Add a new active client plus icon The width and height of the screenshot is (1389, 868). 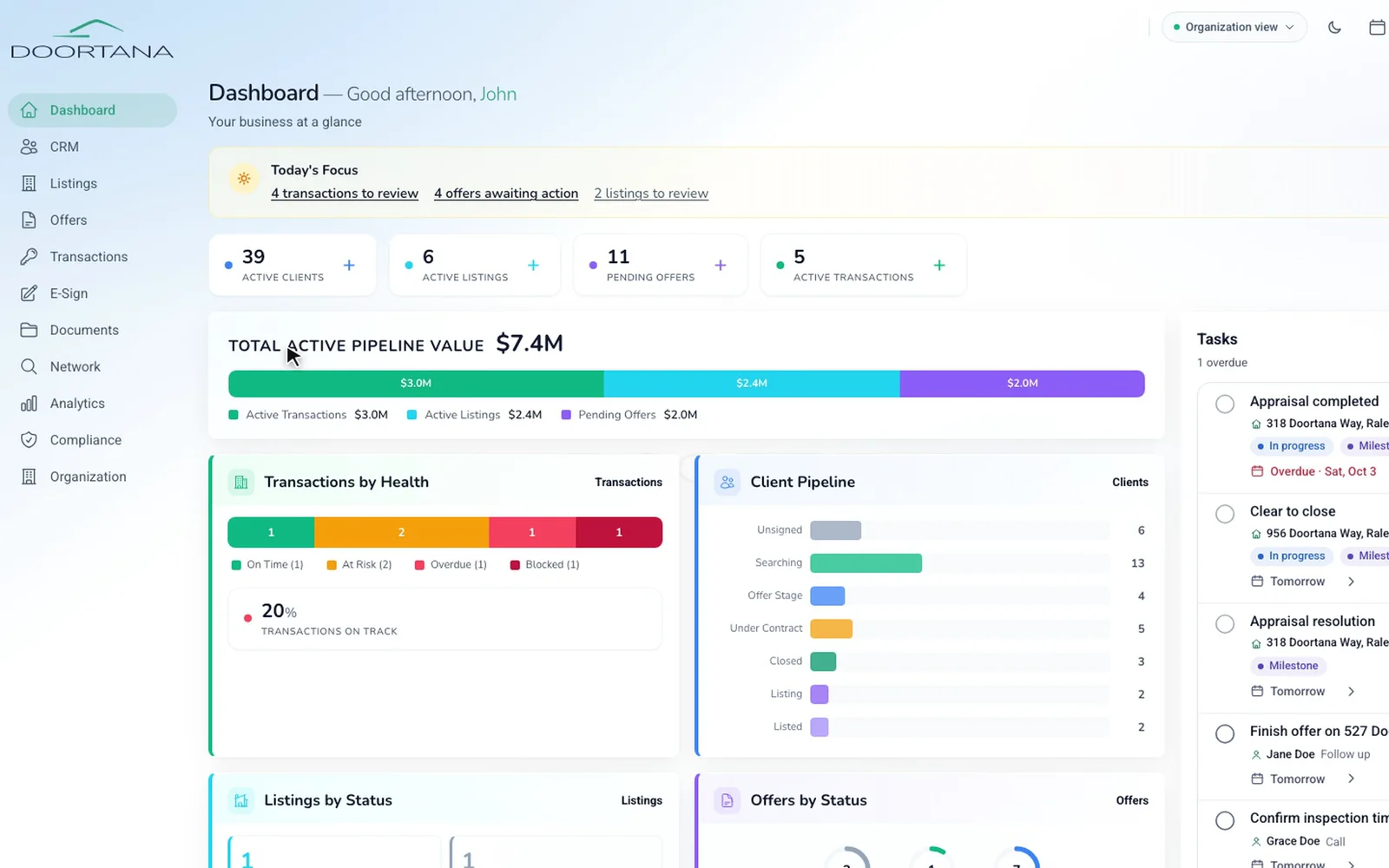click(x=349, y=265)
